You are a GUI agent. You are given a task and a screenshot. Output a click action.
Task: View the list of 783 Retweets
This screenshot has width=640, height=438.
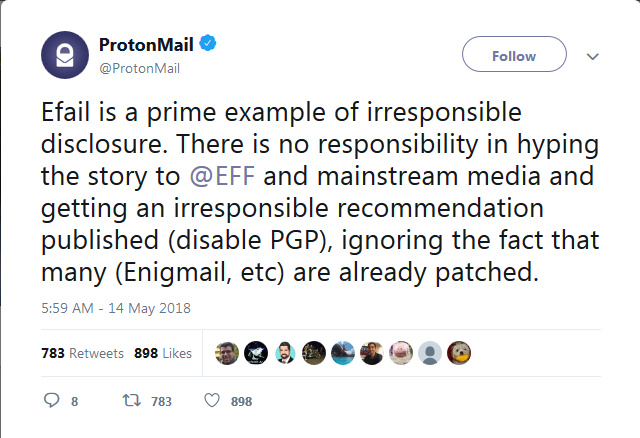[x=82, y=353]
